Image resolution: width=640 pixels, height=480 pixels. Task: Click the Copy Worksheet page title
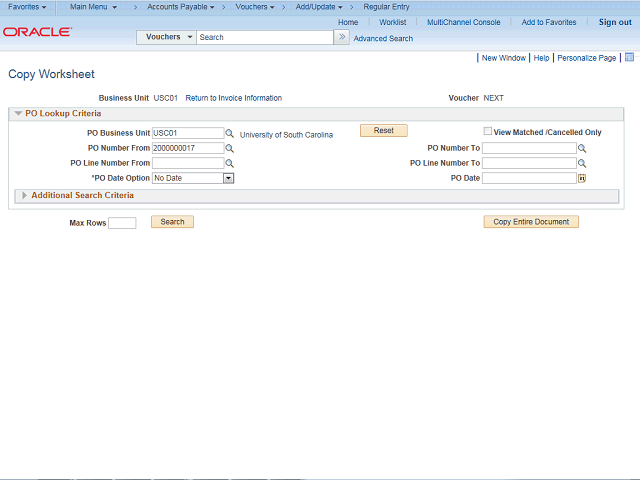point(51,74)
